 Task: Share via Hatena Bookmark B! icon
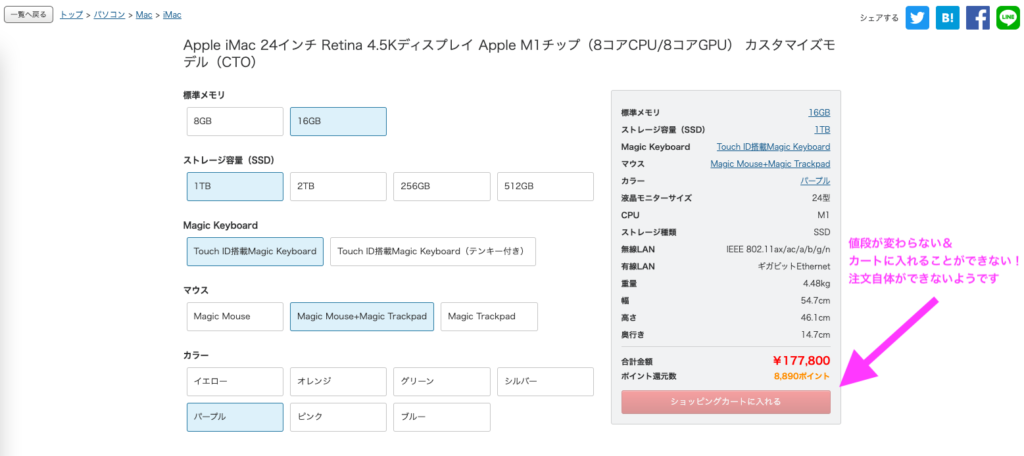(x=947, y=18)
